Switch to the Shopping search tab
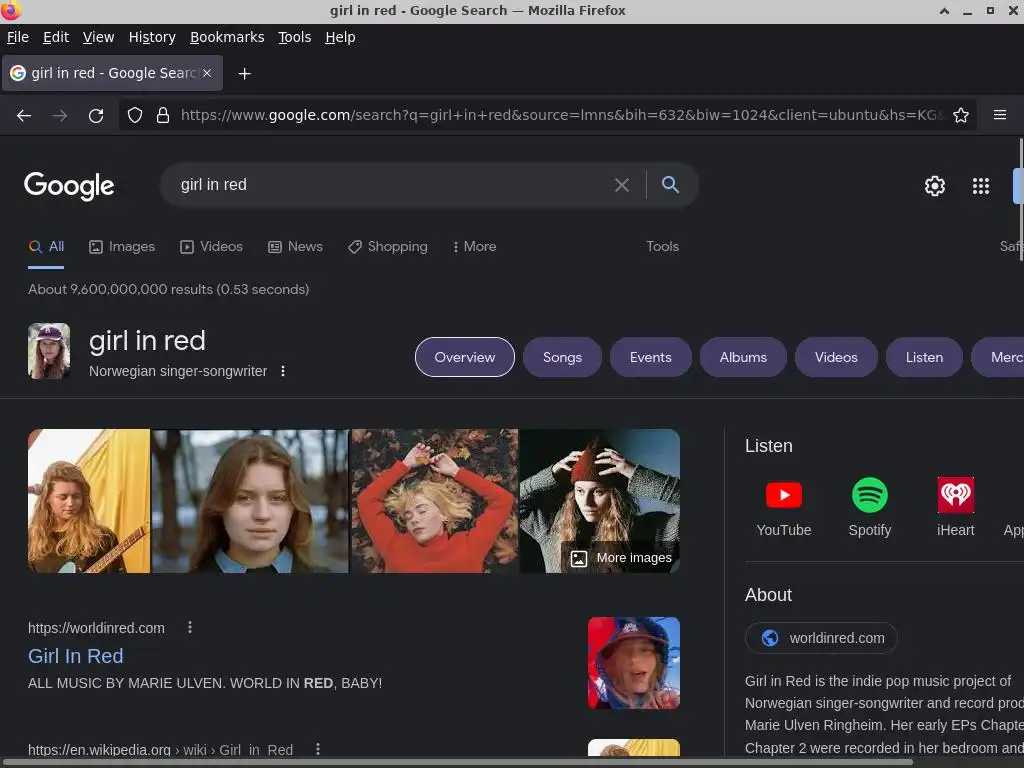Image resolution: width=1024 pixels, height=768 pixels. coord(388,247)
